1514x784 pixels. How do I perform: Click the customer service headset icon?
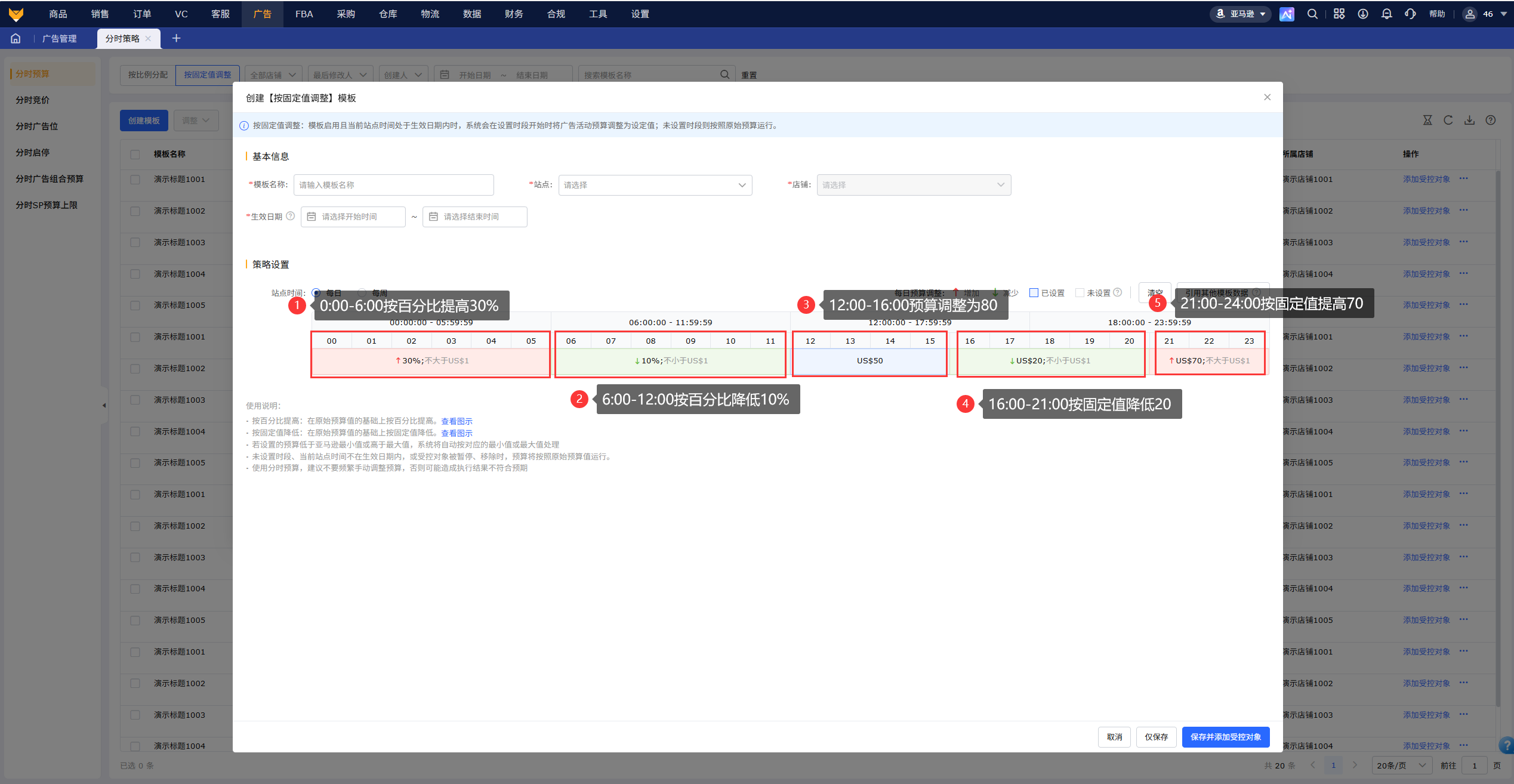tap(1410, 14)
